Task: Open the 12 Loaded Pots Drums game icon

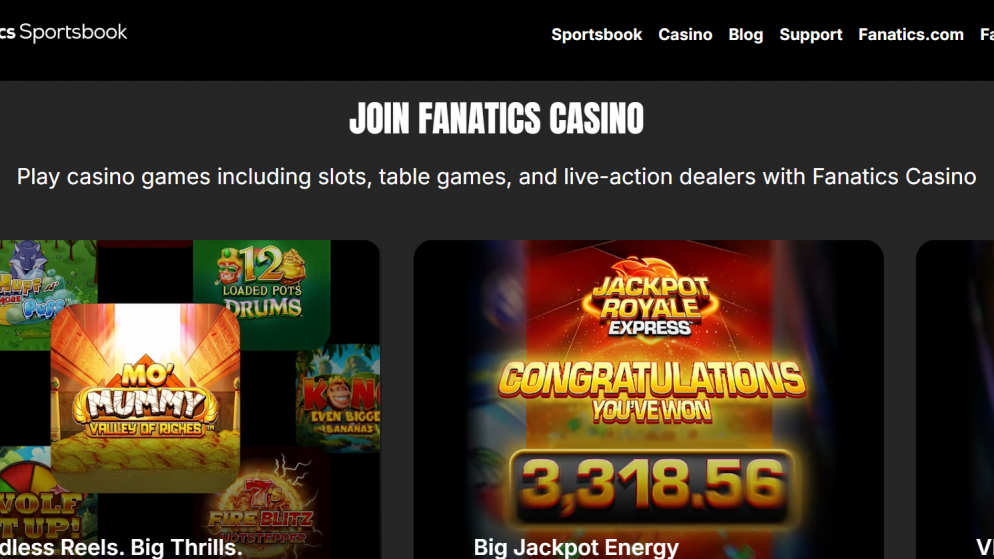Action: (262, 292)
